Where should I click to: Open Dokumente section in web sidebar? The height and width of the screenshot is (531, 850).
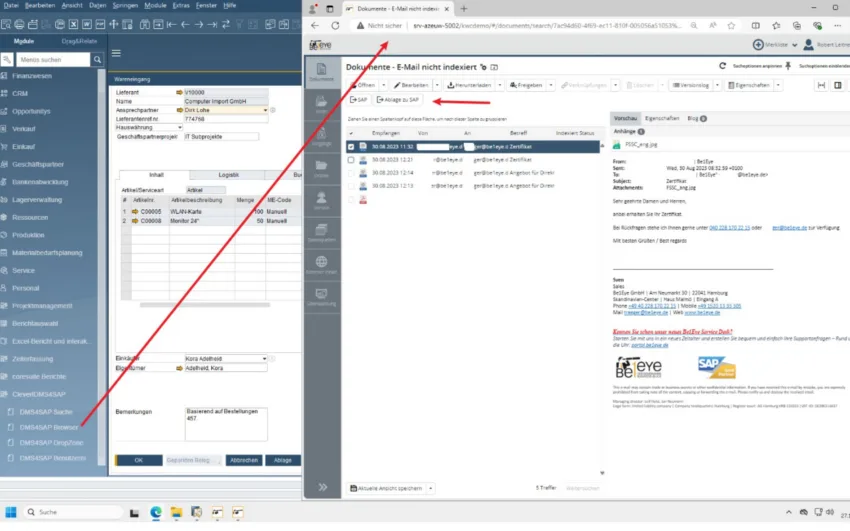(321, 72)
